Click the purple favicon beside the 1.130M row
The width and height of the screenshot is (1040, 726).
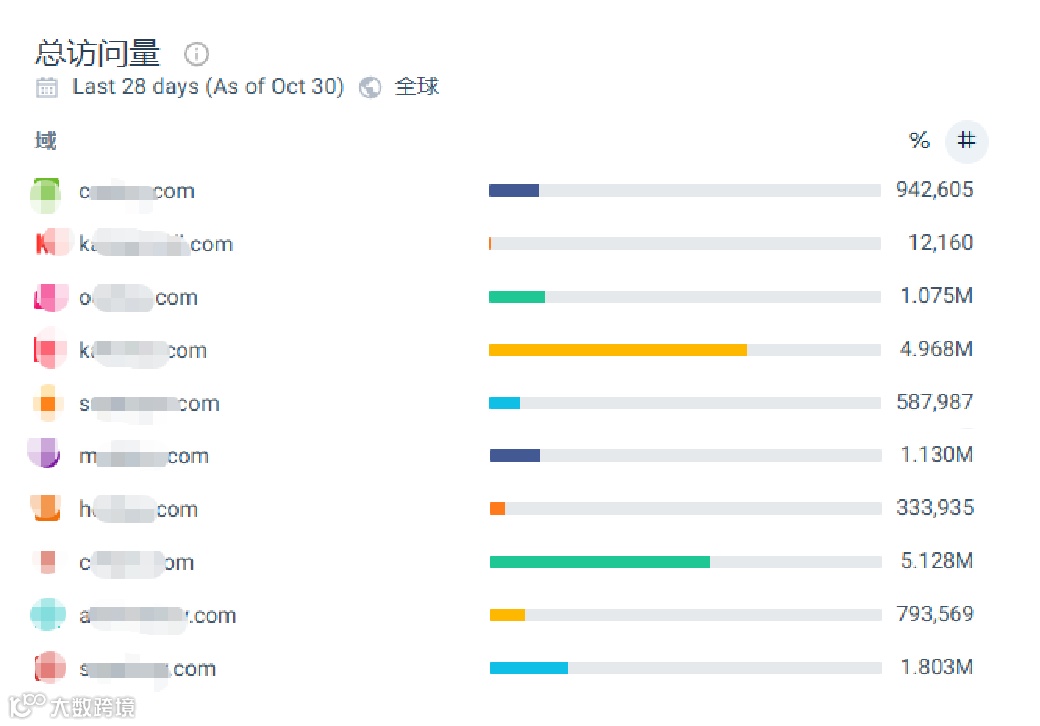[x=45, y=454]
